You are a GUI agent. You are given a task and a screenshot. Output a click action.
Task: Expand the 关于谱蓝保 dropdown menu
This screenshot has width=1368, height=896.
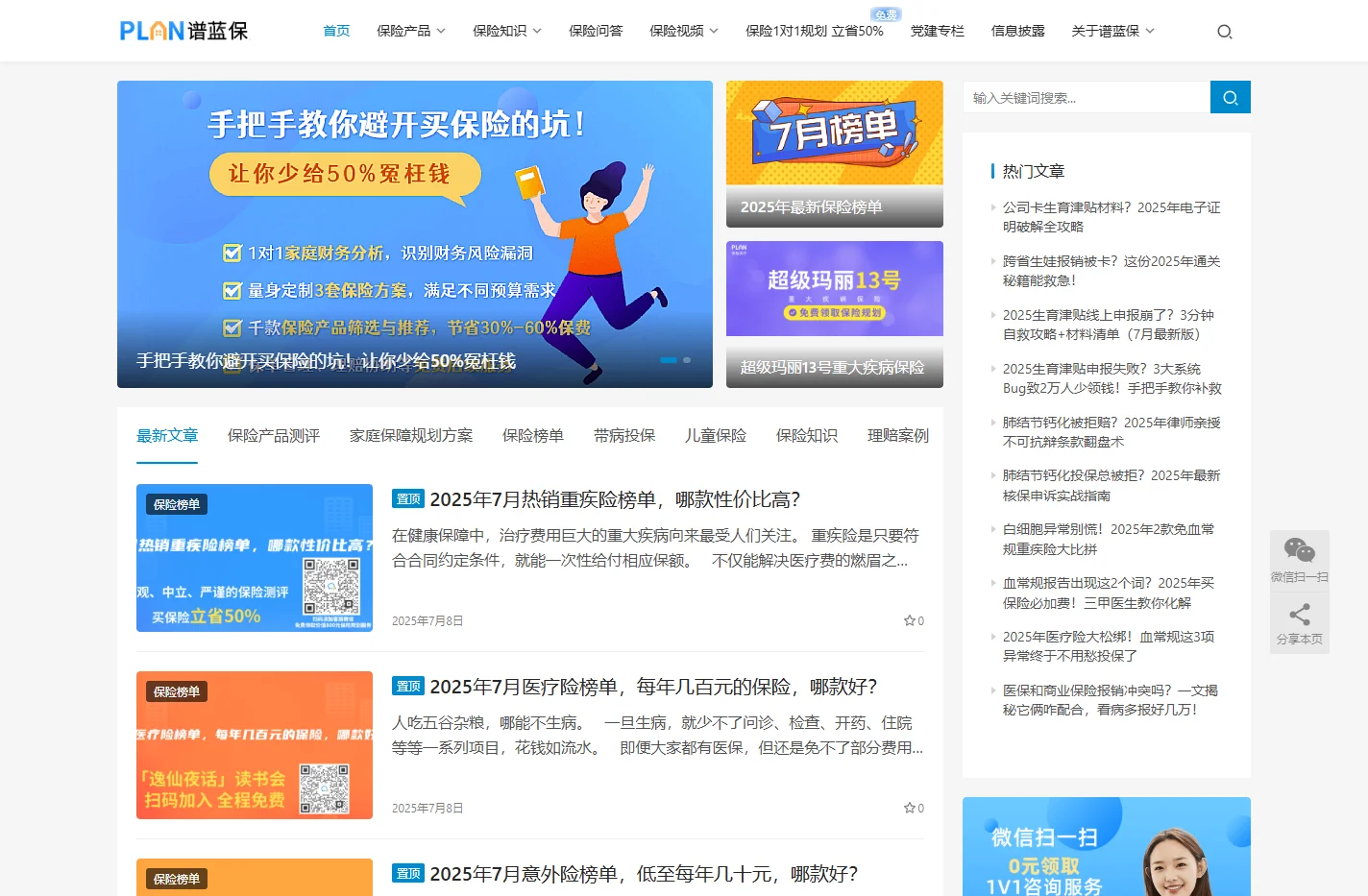tap(1113, 31)
